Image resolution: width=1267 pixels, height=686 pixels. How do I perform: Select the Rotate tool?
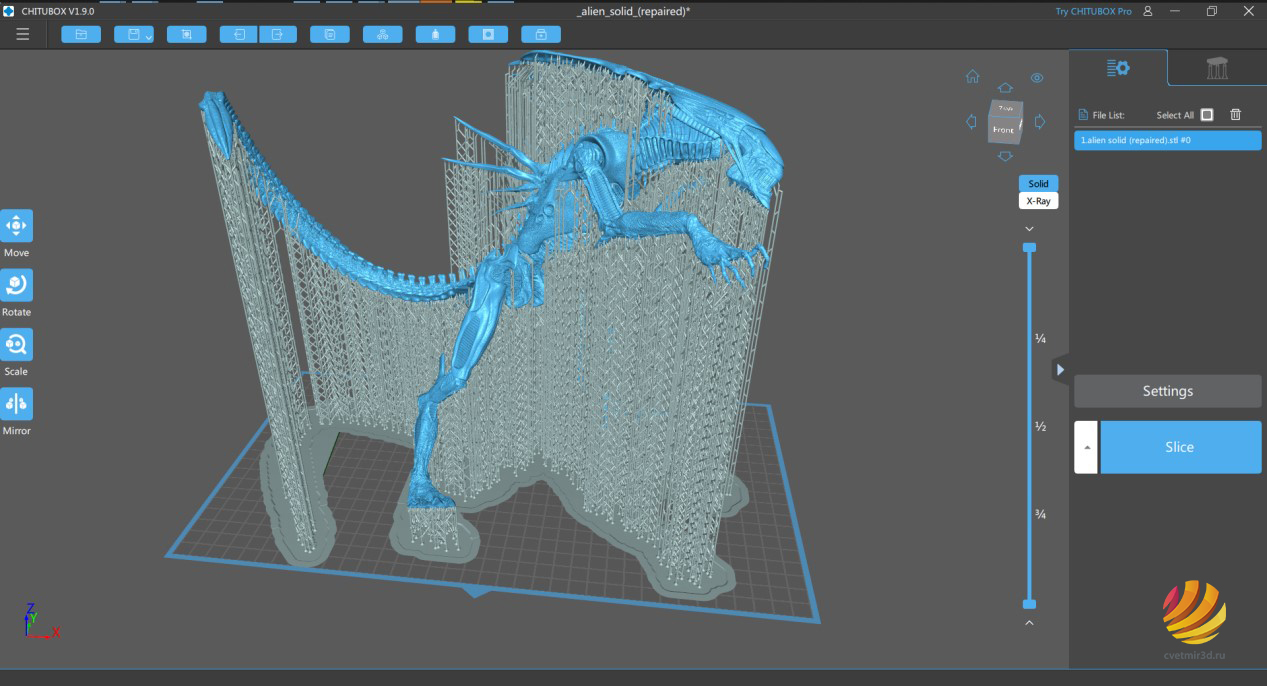pyautogui.click(x=16, y=285)
